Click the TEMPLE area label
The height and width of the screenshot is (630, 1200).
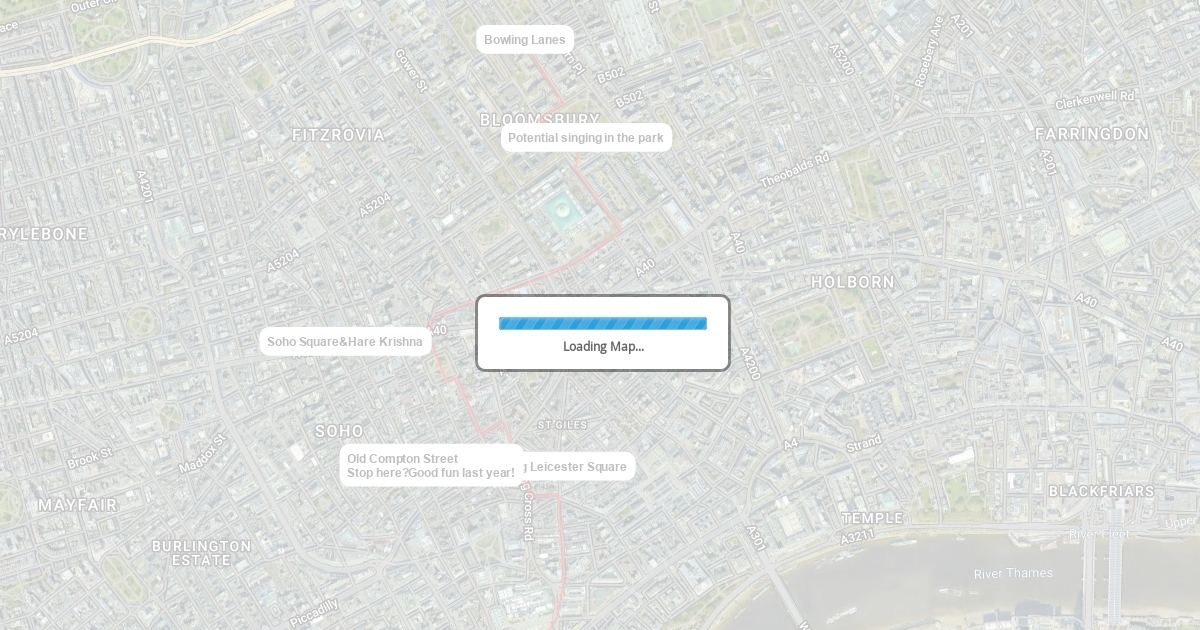pyautogui.click(x=872, y=518)
